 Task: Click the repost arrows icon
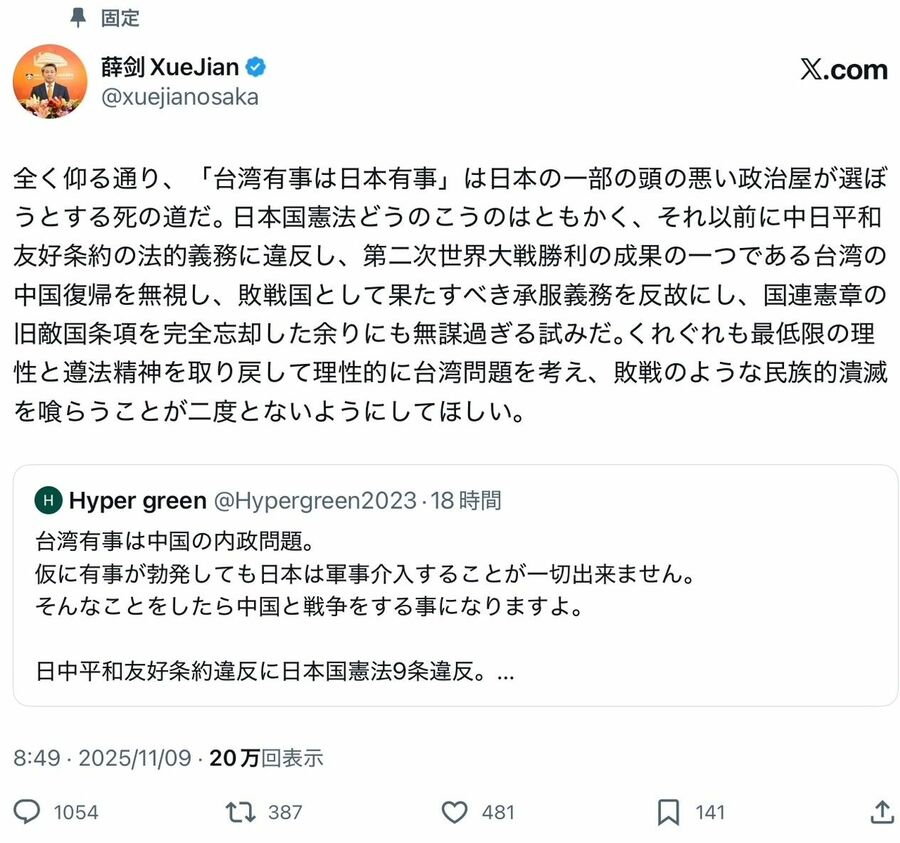click(241, 811)
